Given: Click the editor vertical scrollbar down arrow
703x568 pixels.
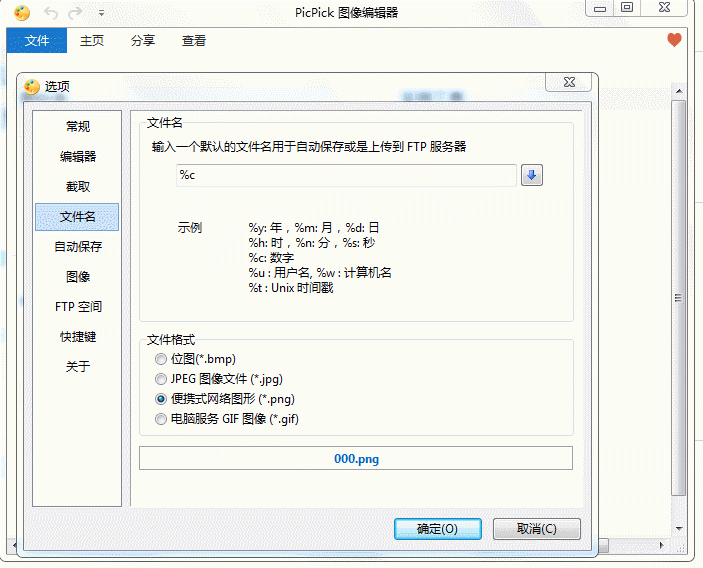Looking at the screenshot, I should click(679, 529).
